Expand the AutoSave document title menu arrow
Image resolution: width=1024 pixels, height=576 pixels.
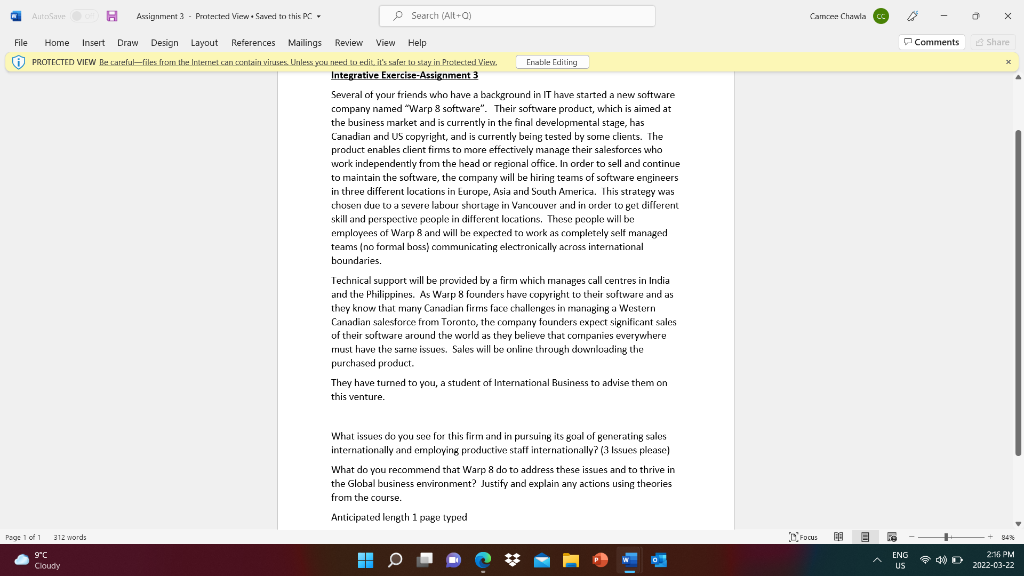[x=318, y=16]
